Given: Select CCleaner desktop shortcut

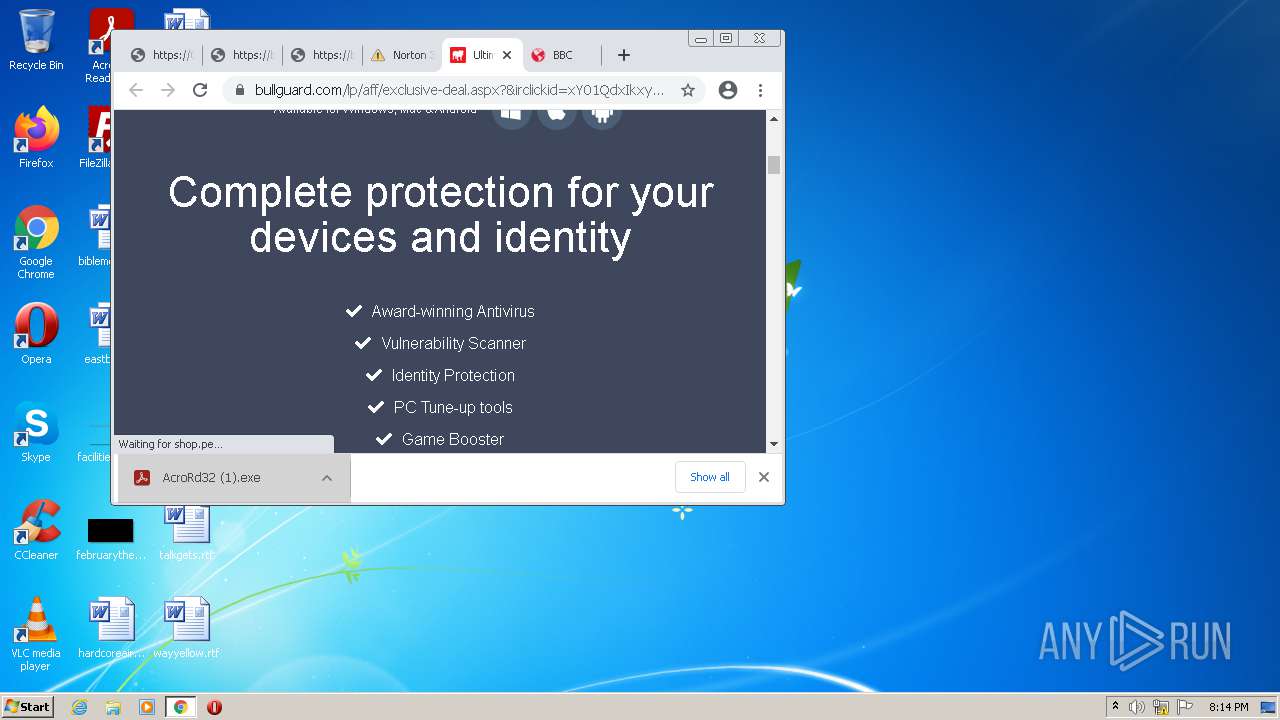Looking at the screenshot, I should click(x=36, y=529).
